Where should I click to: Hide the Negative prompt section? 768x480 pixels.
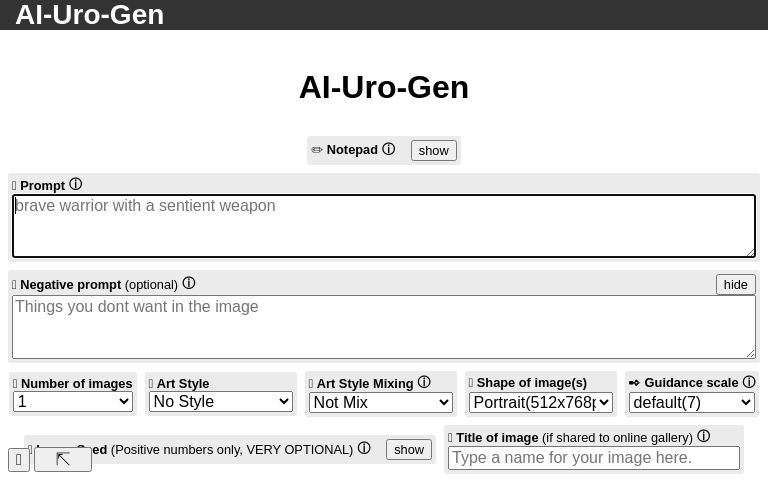[735, 284]
